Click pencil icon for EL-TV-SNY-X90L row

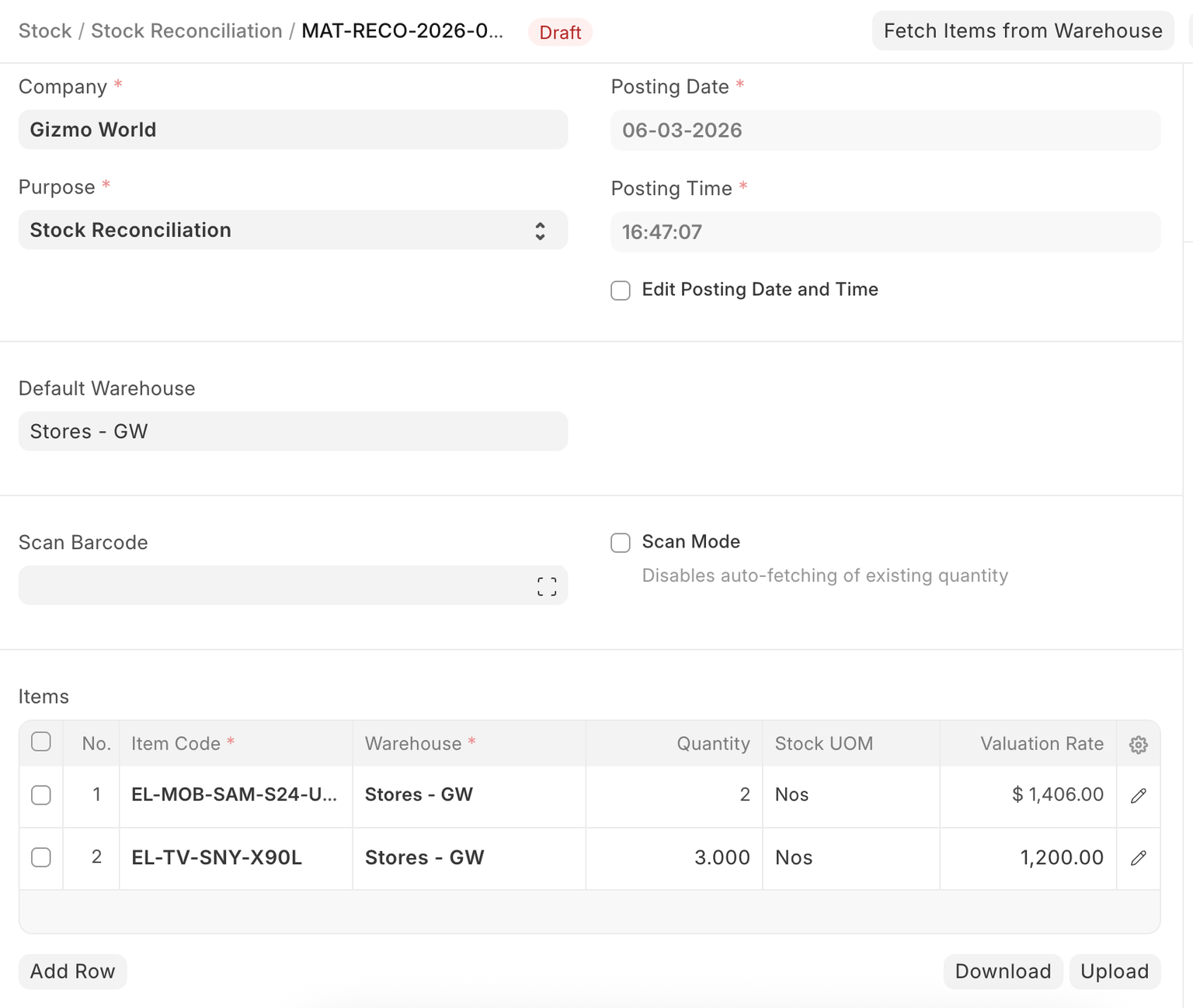pyautogui.click(x=1138, y=858)
